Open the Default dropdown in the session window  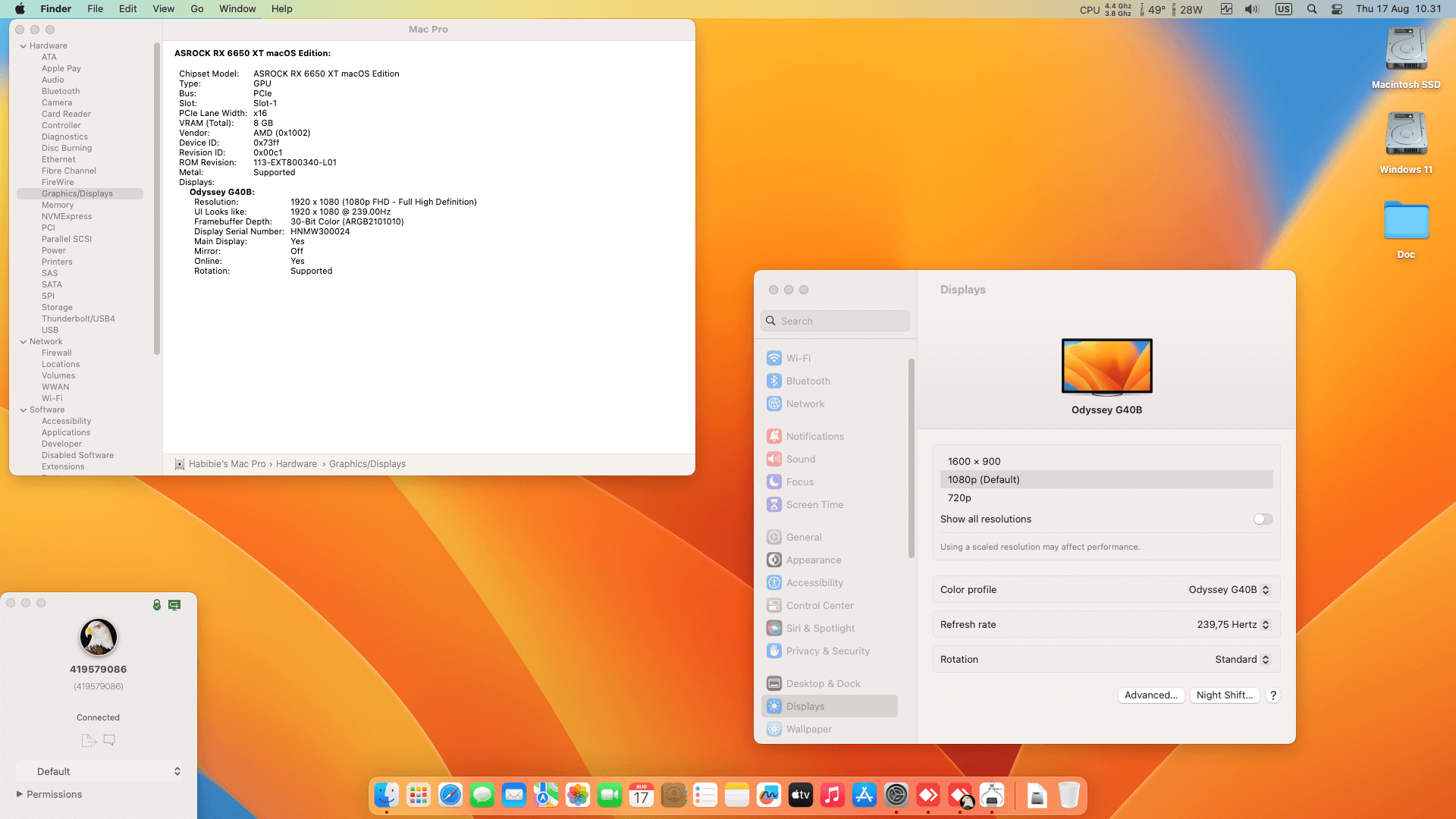(x=99, y=771)
